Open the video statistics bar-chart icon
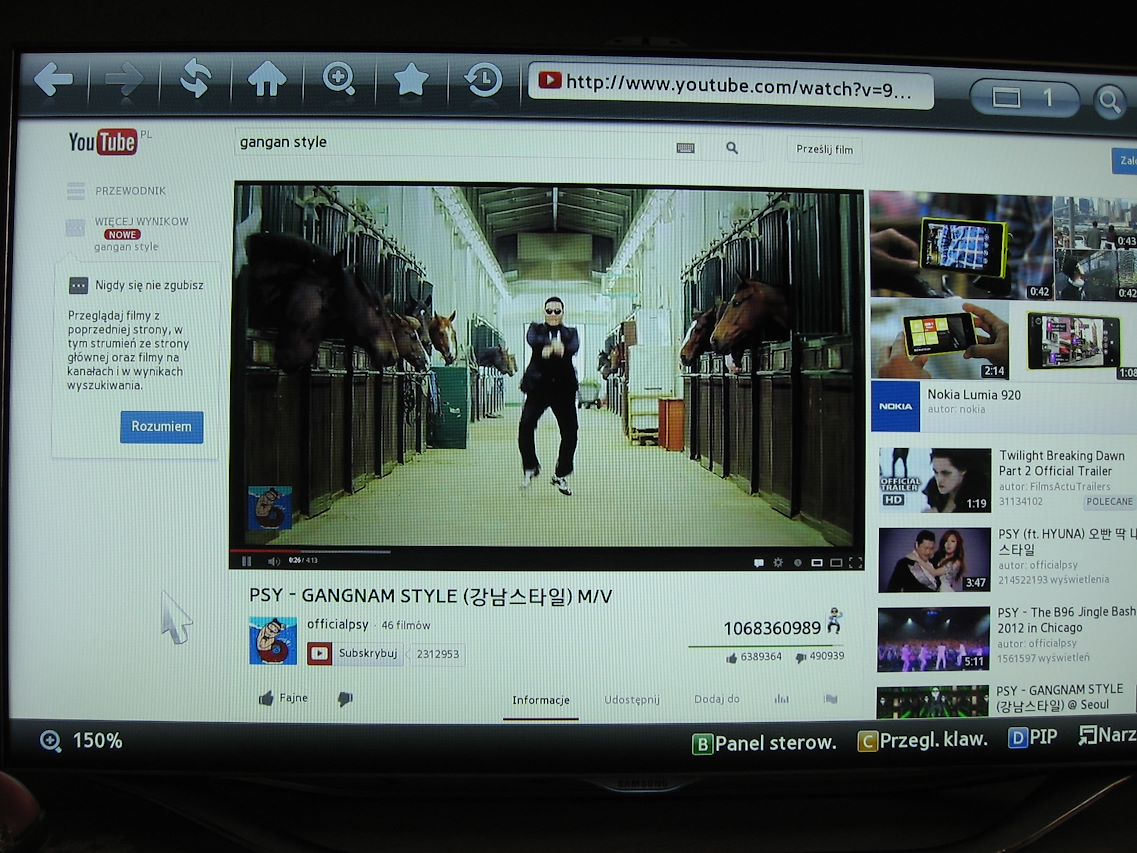The height and width of the screenshot is (853, 1137). (x=781, y=699)
